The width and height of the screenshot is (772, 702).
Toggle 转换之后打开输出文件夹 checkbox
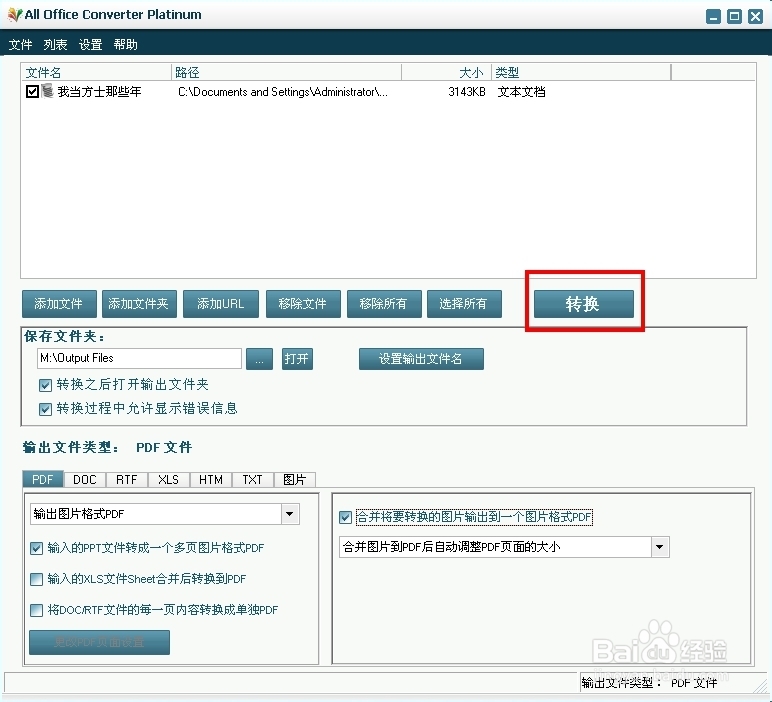pos(45,385)
